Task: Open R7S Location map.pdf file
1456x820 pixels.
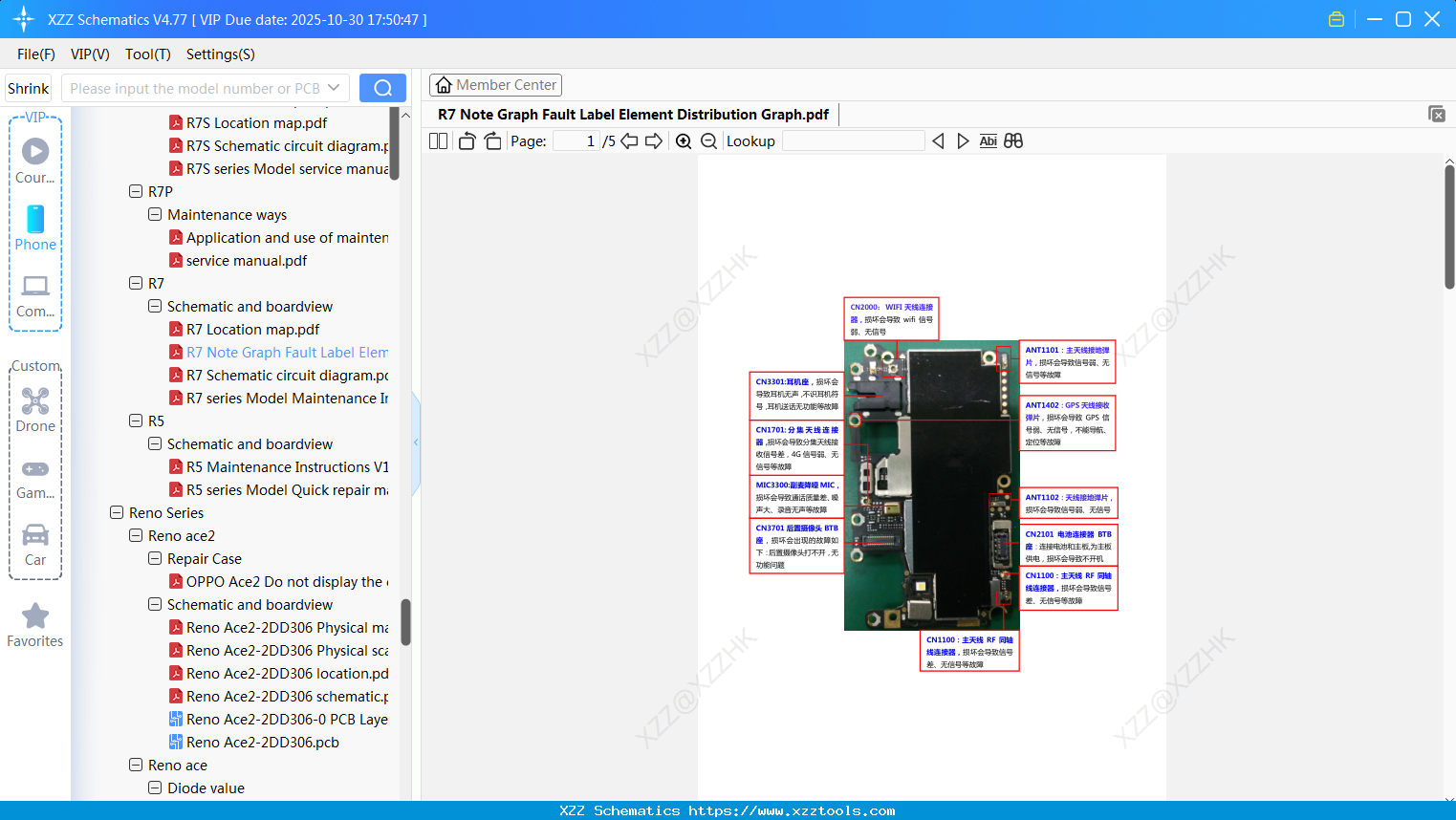Action: pyautogui.click(x=256, y=122)
